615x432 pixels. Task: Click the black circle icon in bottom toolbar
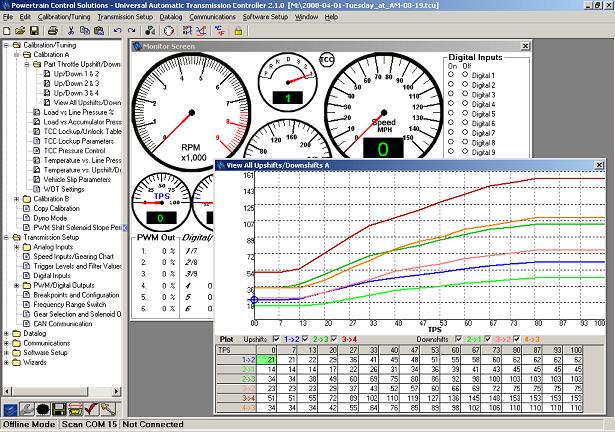click(x=43, y=409)
